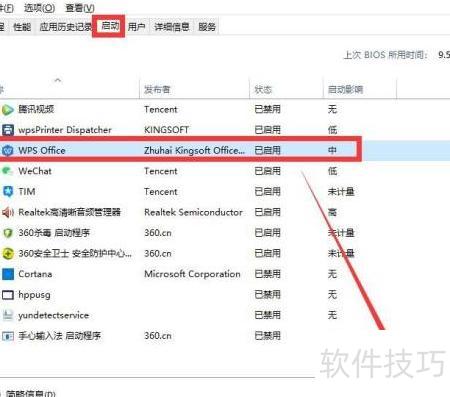Click the hppusg window icon

(x=8, y=295)
